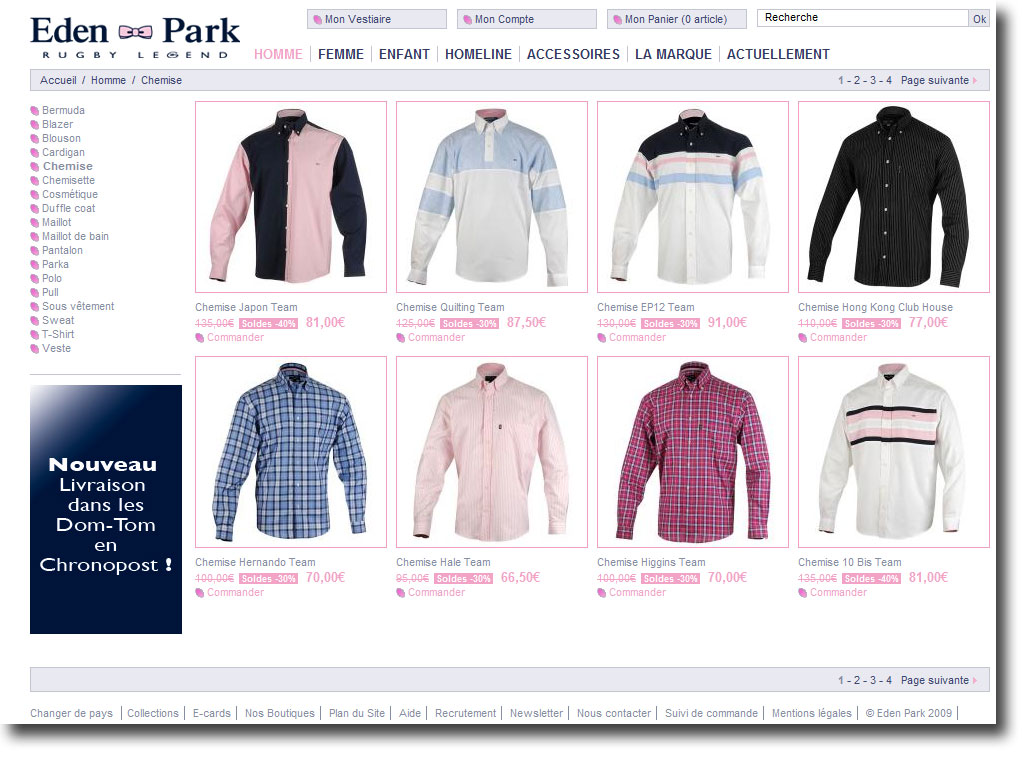Click the ball icon next to Bermuda

tap(35, 110)
